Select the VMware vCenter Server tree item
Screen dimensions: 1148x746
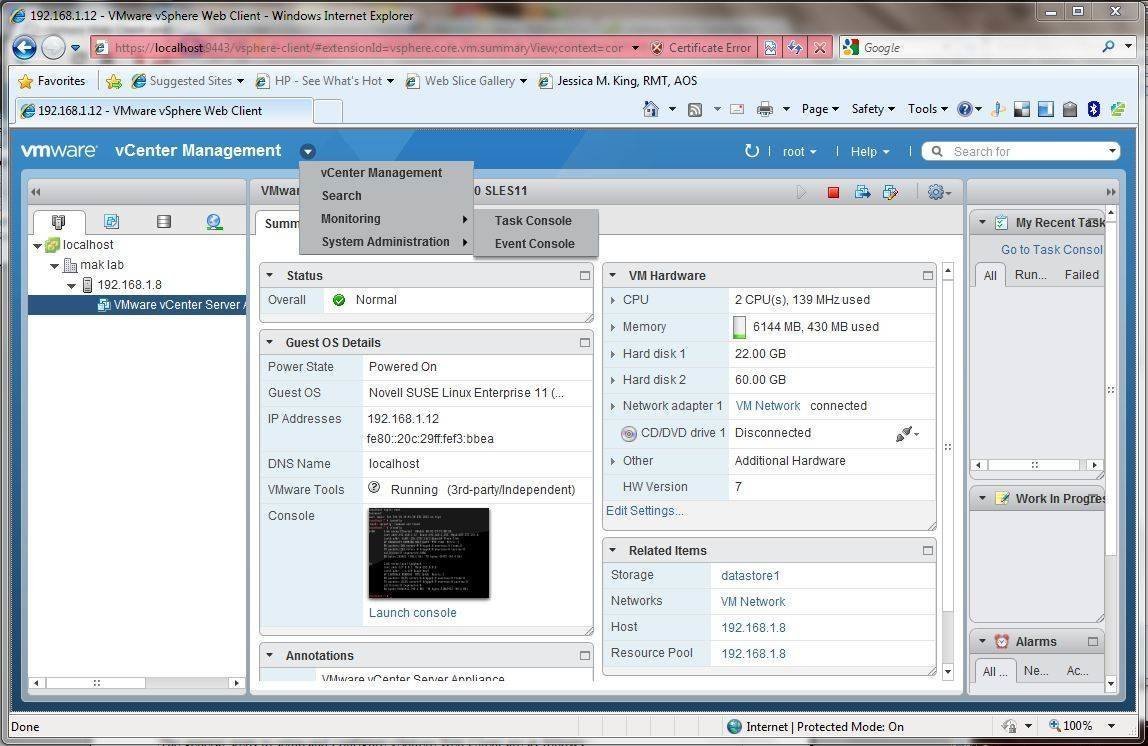137,305
